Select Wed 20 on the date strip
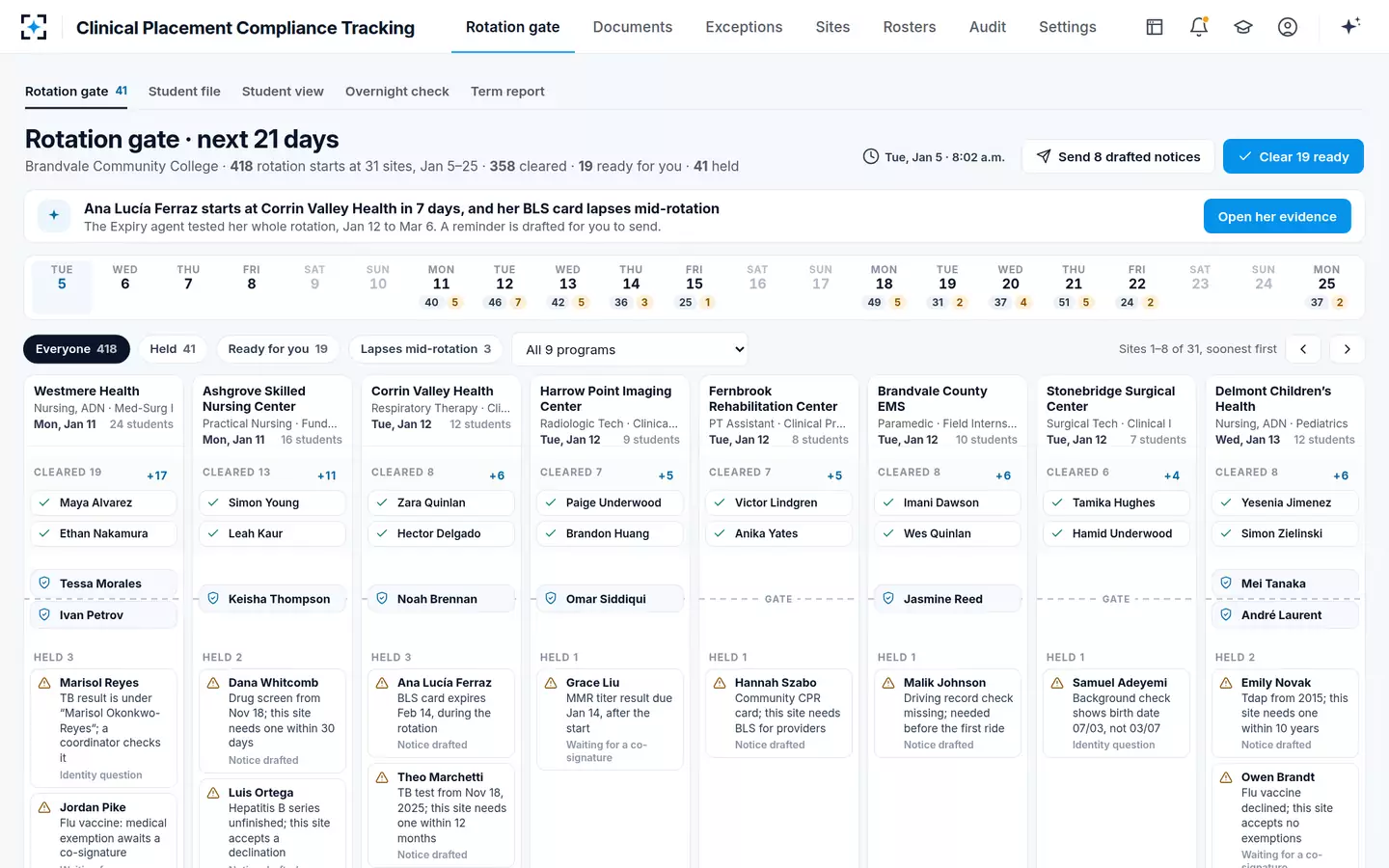Image resolution: width=1389 pixels, height=868 pixels. (1011, 285)
